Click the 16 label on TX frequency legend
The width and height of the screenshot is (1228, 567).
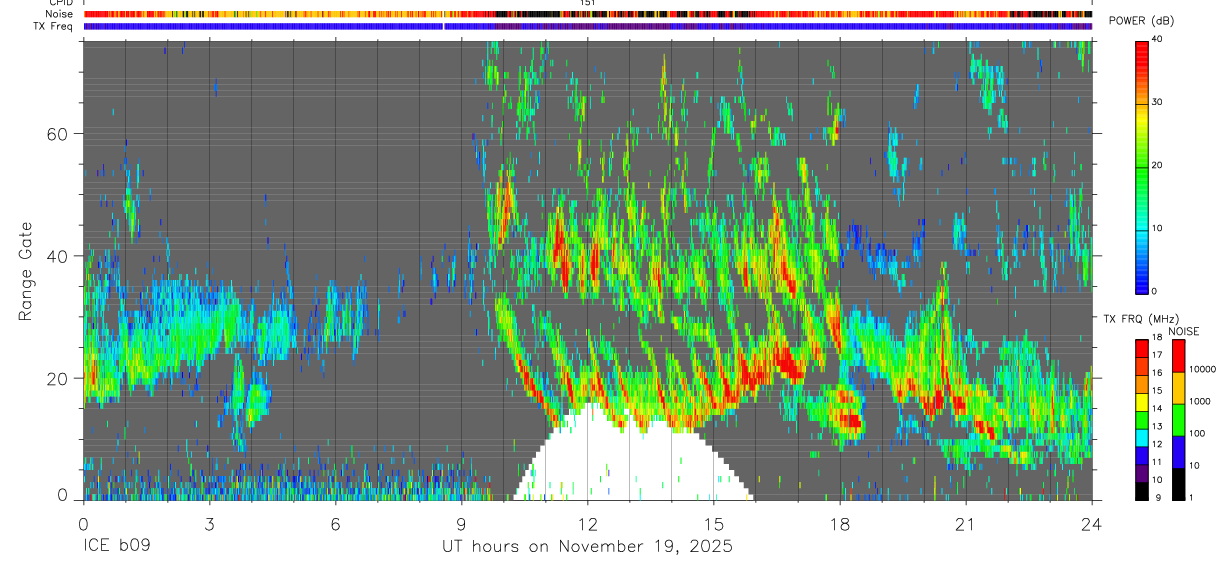tap(1157, 373)
